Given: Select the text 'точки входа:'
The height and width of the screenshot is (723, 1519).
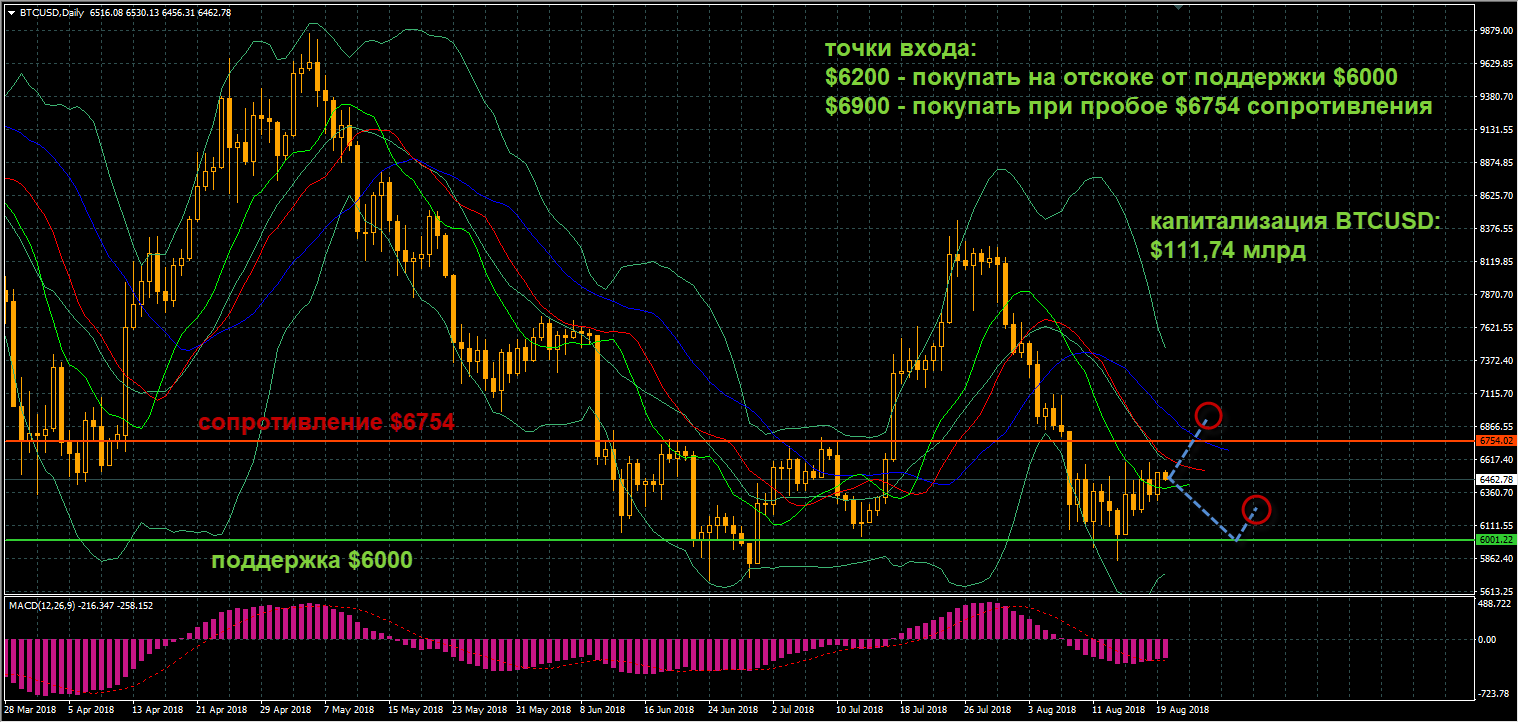Looking at the screenshot, I should pyautogui.click(x=901, y=50).
